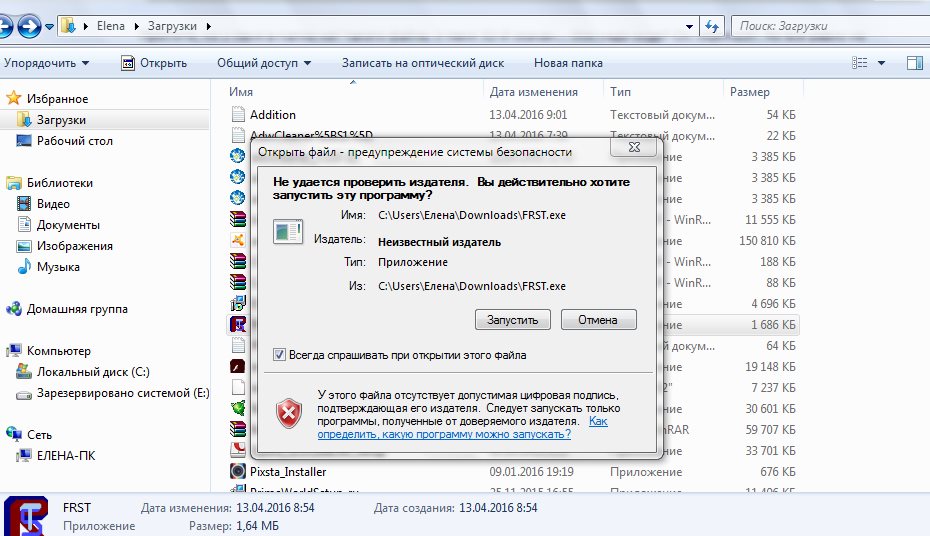Image resolution: width=930 pixels, height=536 pixels.
Task: Click the Загрузки breadcrumb in the address bar
Action: [x=172, y=26]
